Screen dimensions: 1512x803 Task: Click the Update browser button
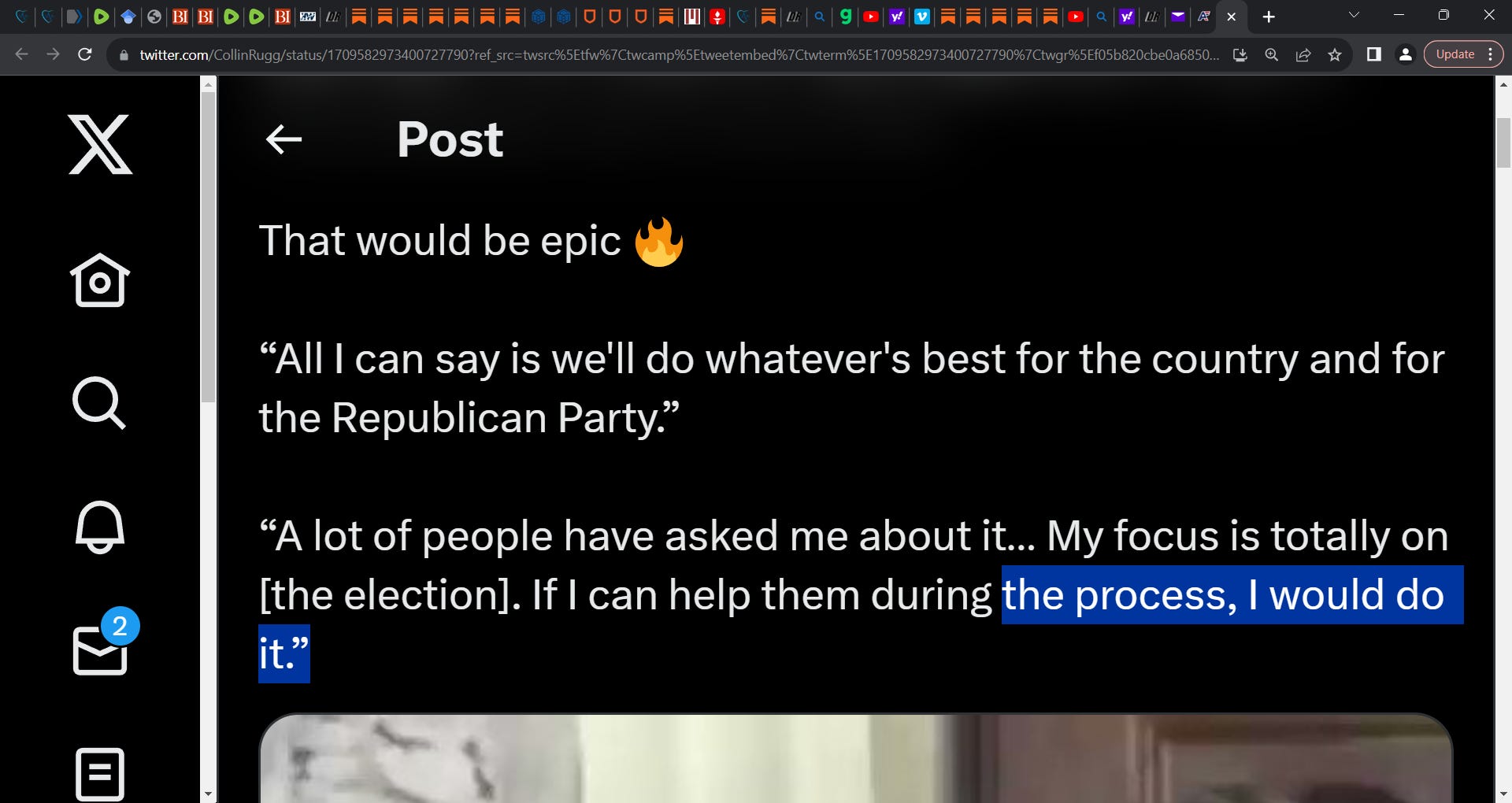1455,54
